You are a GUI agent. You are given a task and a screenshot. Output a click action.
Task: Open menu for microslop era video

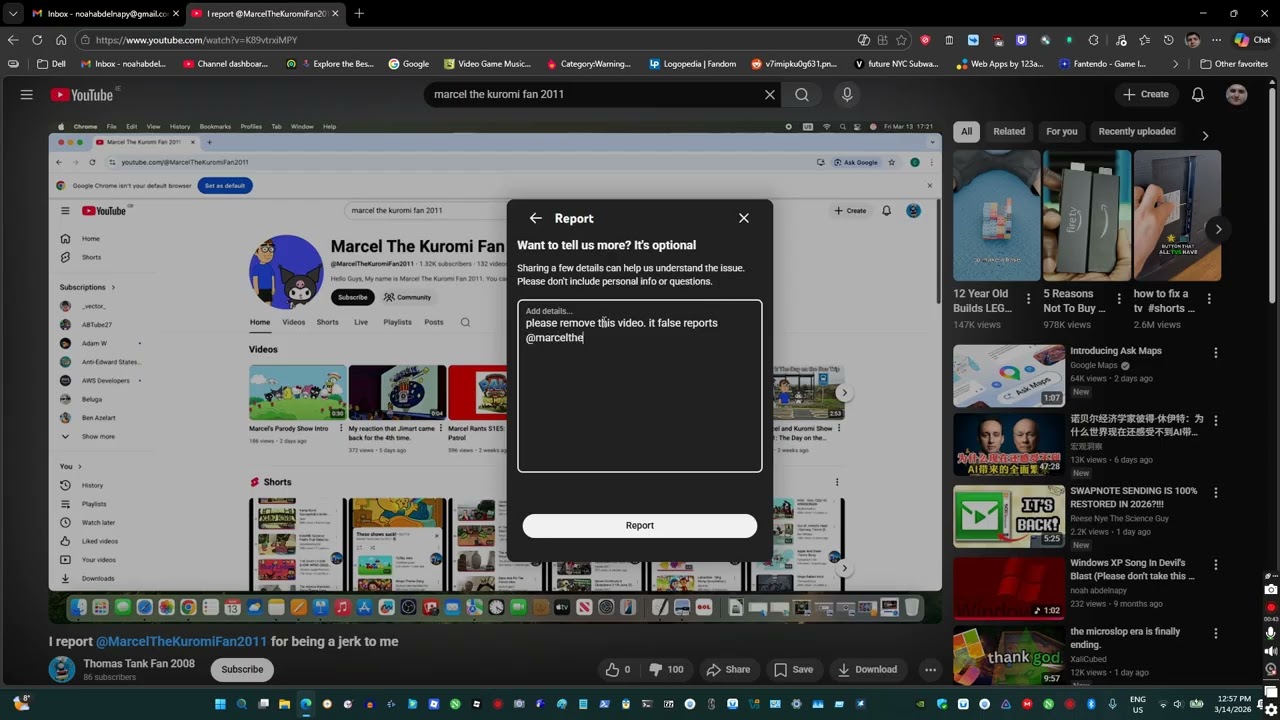pos(1215,634)
